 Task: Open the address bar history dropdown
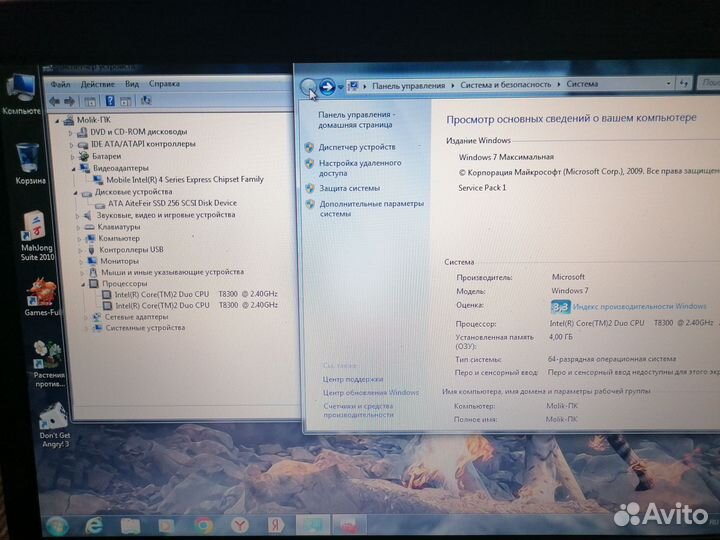pos(669,84)
